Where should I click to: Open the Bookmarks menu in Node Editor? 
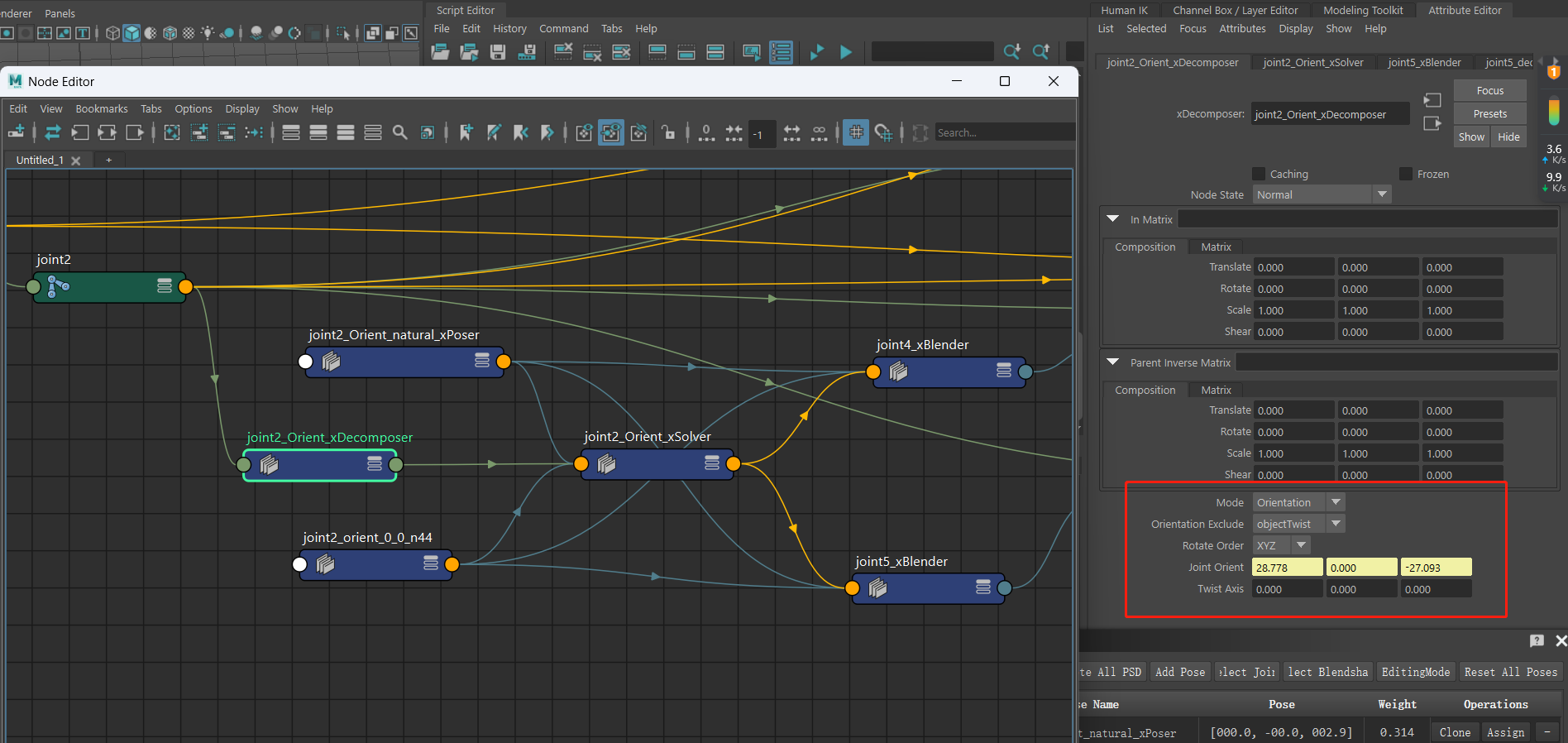point(102,109)
